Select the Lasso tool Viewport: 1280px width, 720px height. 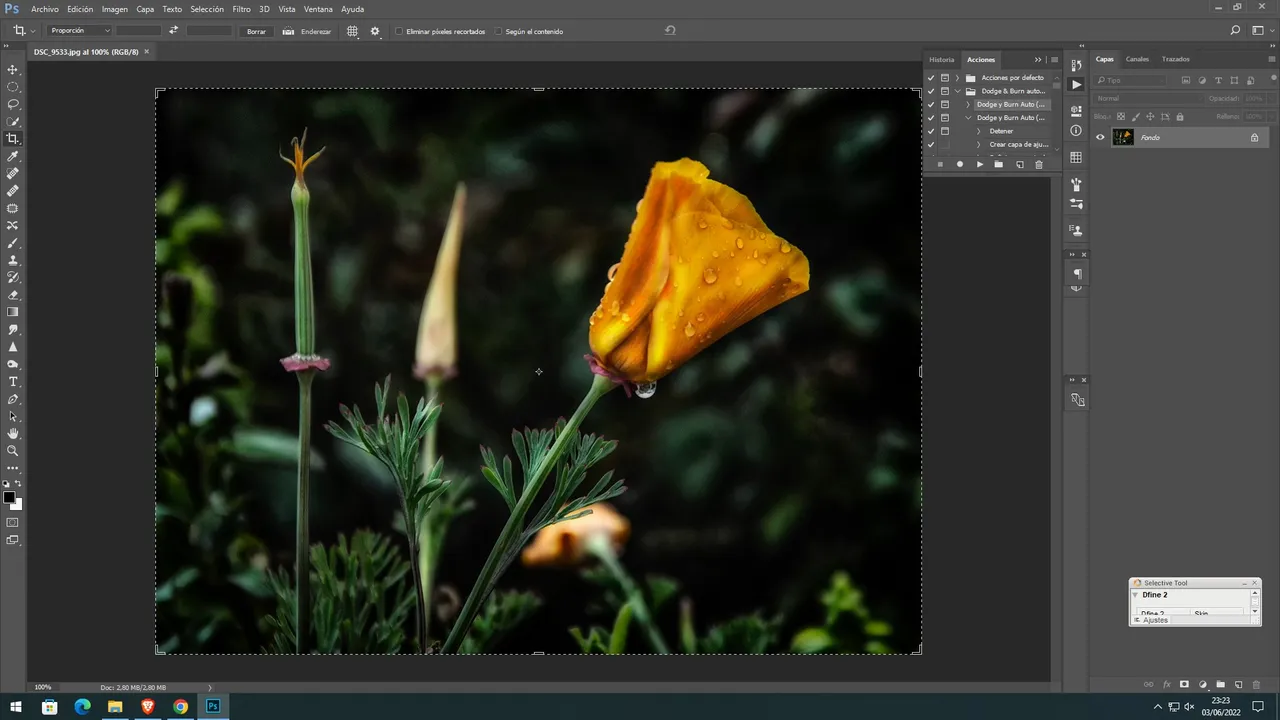13,104
